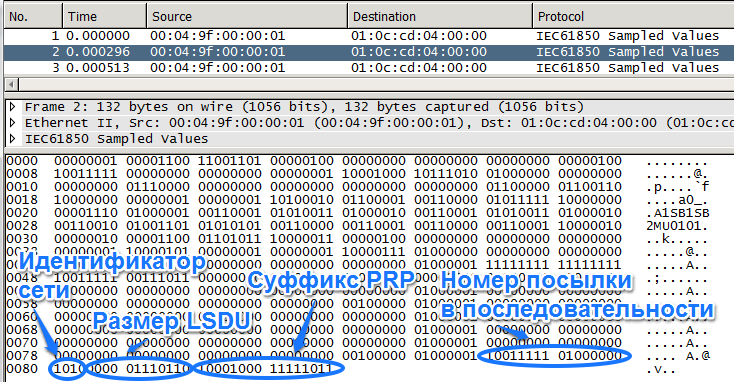Image resolution: width=734 pixels, height=382 pixels.
Task: Click byte 10111010 on row 0008
Action: coord(446,174)
